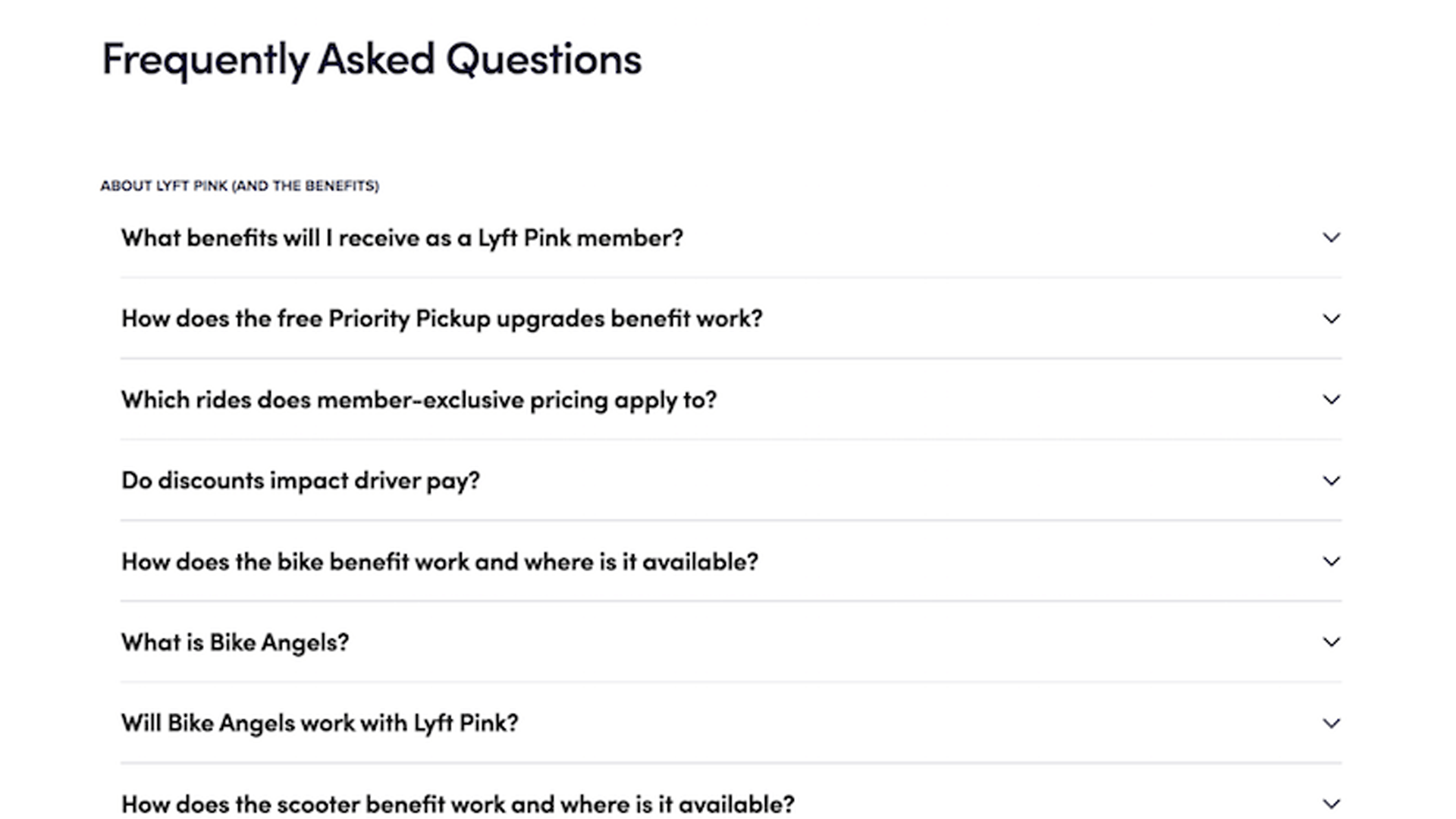Show answer to "Do discounts impact driver pay?"

[300, 481]
